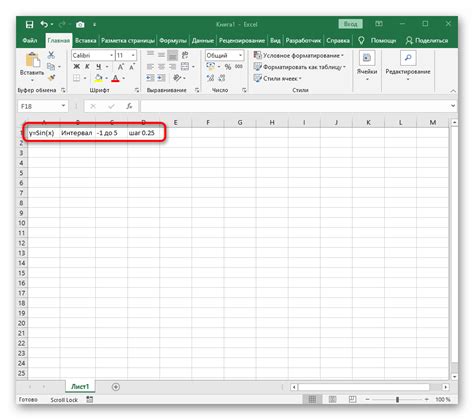Image resolution: width=474 pixels, height=420 pixels.
Task: Click the macro recording icon in status bar
Action: [x=89, y=399]
